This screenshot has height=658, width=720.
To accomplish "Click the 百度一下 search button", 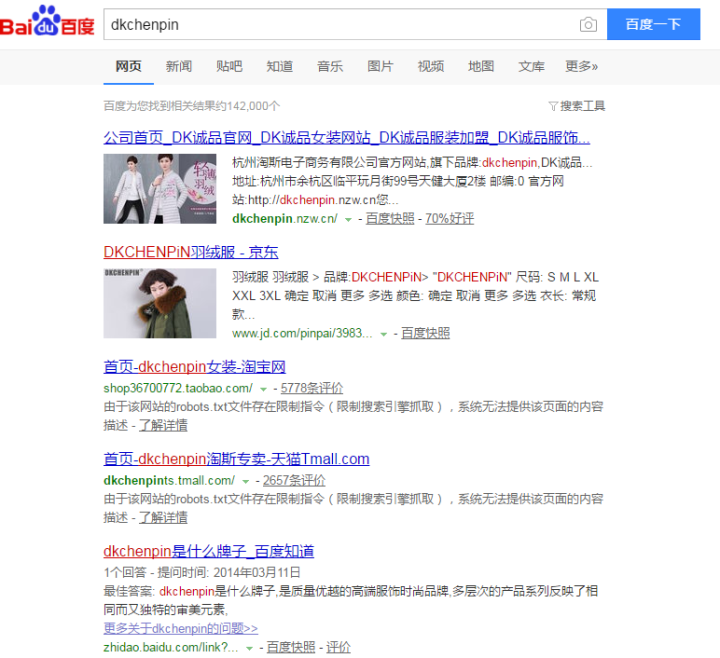I will click(x=653, y=24).
